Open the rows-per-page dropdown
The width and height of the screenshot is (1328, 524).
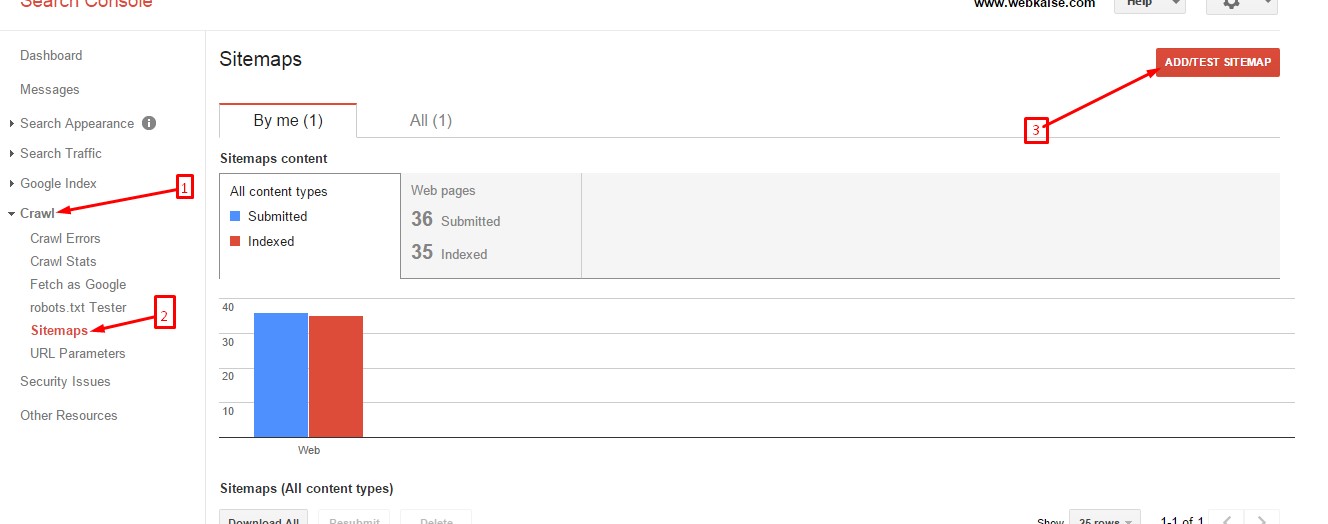pyautogui.click(x=1104, y=520)
